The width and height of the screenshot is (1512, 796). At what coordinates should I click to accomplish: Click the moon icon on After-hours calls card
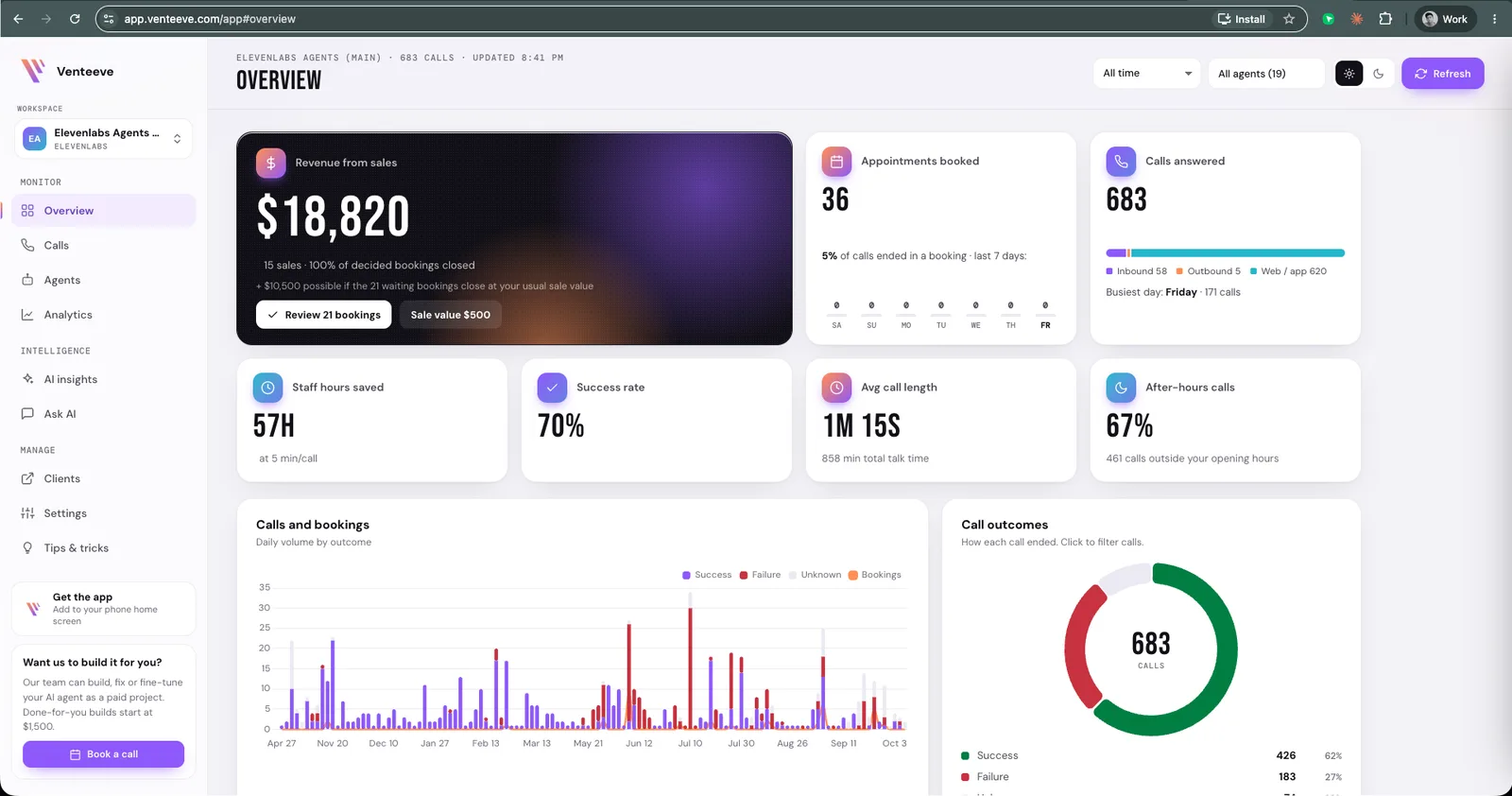click(1121, 388)
